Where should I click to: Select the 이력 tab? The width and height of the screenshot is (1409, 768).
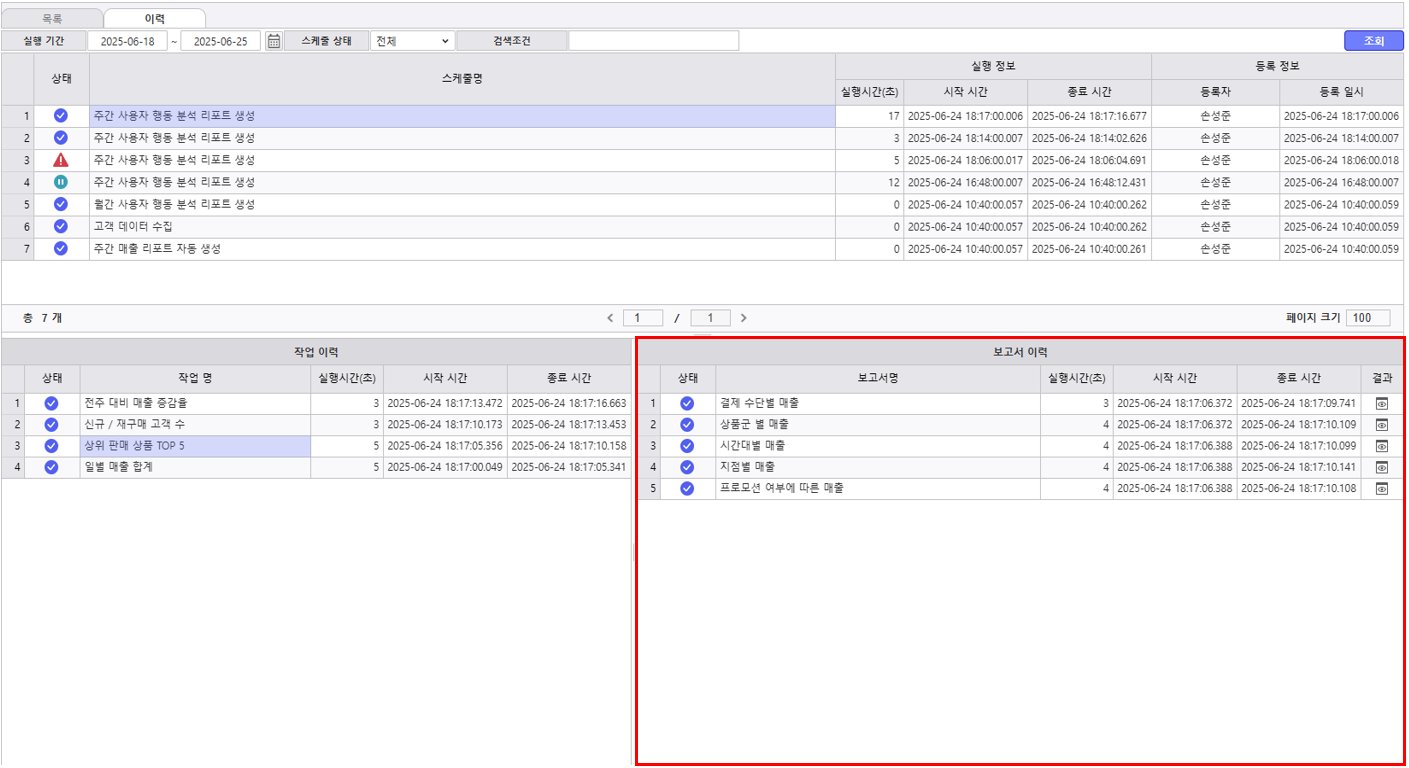pyautogui.click(x=155, y=18)
